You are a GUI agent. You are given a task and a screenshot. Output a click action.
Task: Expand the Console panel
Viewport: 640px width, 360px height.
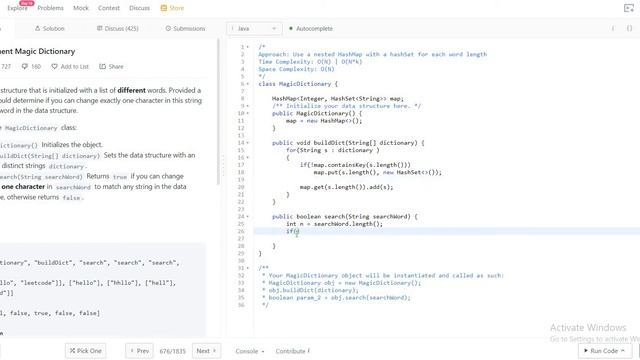(x=250, y=351)
